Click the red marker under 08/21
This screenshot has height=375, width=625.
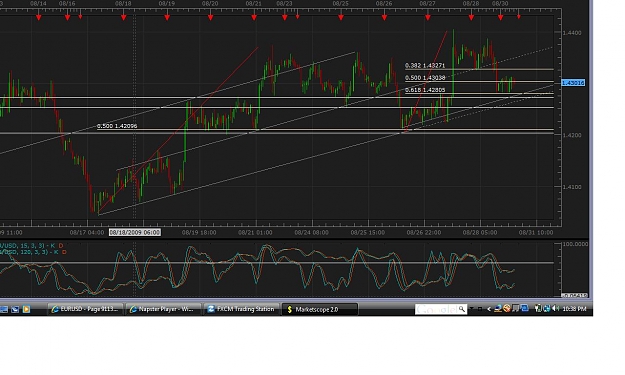coord(254,18)
